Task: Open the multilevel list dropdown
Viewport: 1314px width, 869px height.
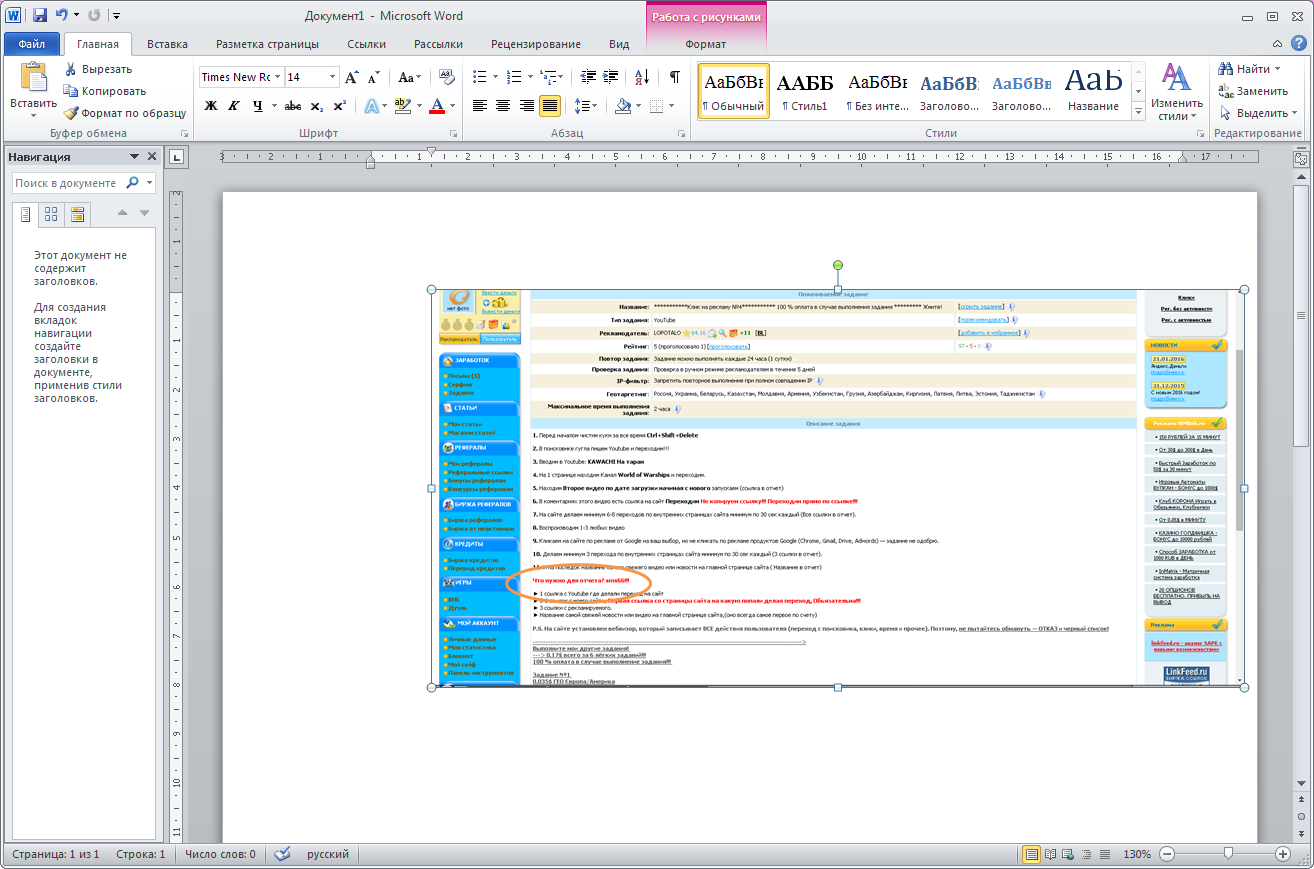Action: click(x=551, y=77)
